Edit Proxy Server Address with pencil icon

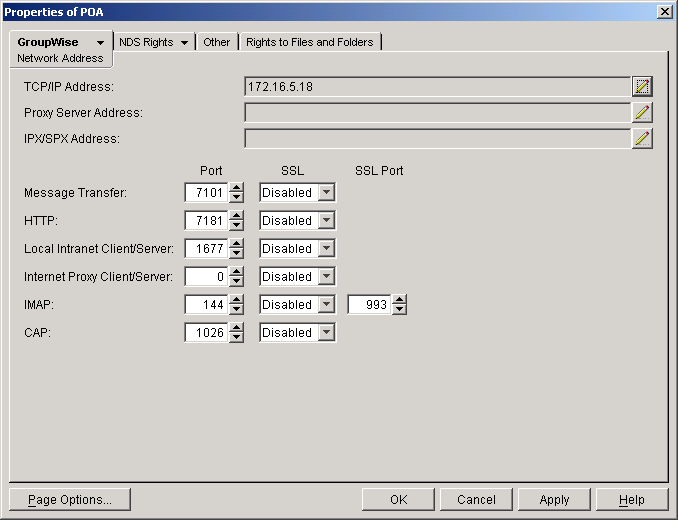(642, 112)
